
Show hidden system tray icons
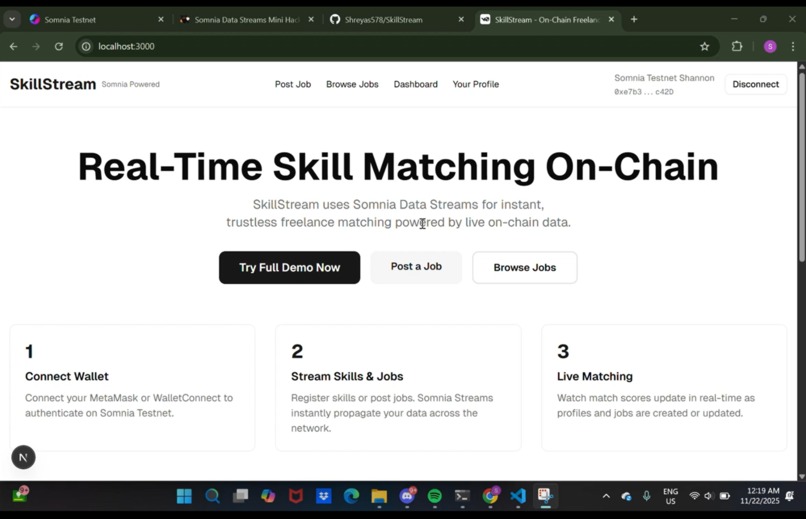606,496
